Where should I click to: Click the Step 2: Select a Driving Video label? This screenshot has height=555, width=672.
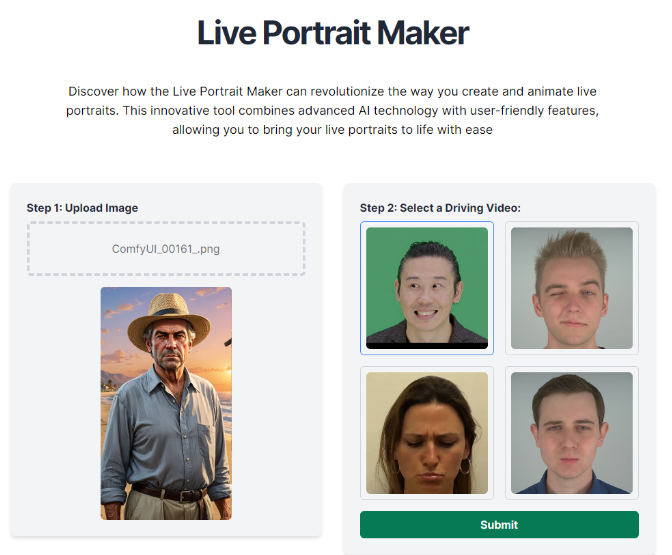click(440, 208)
